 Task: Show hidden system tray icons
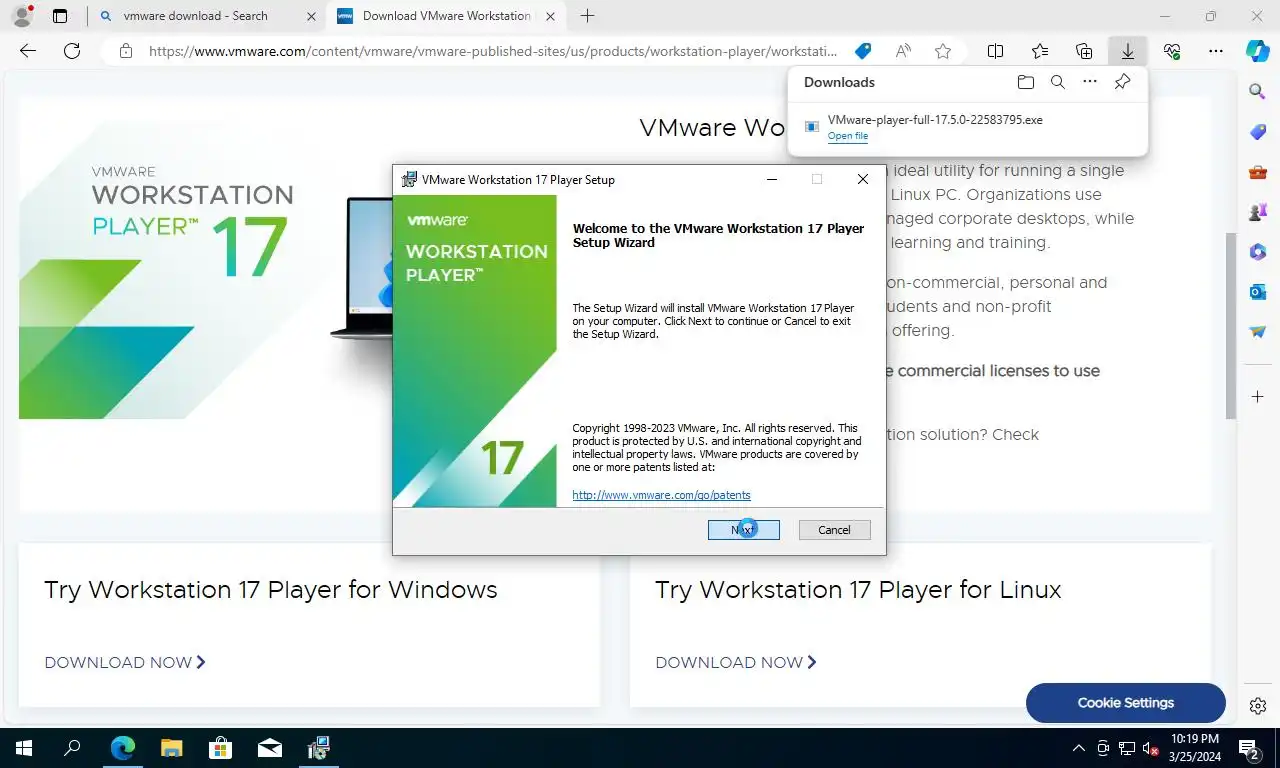(1078, 748)
